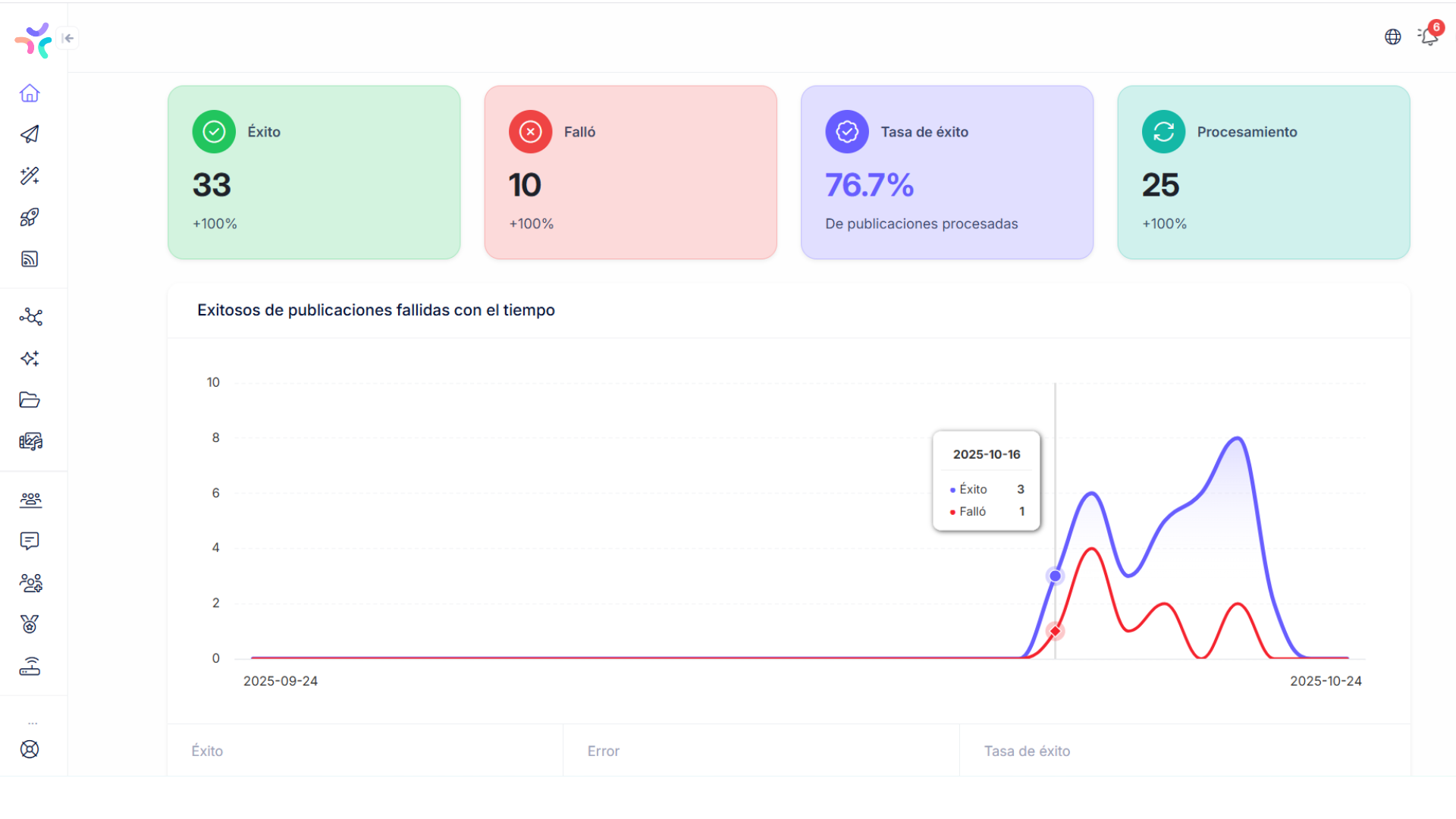This screenshot has height=819, width=1456.
Task: Select the Error tab below chart
Action: (x=604, y=751)
